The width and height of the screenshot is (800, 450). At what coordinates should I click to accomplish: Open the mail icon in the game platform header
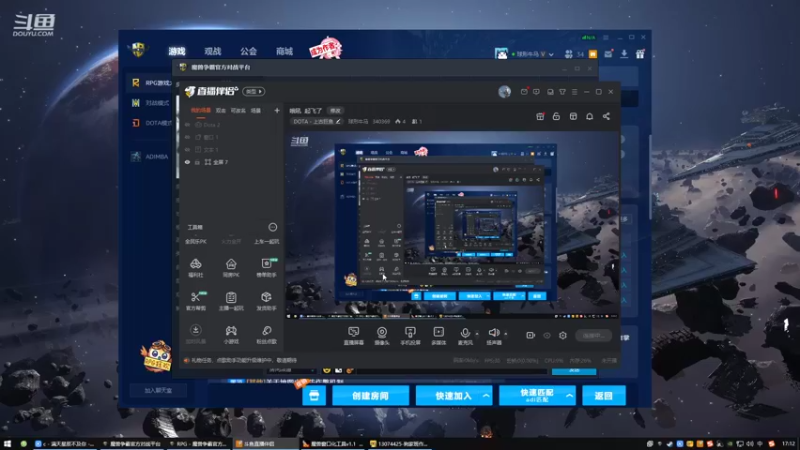(x=608, y=54)
